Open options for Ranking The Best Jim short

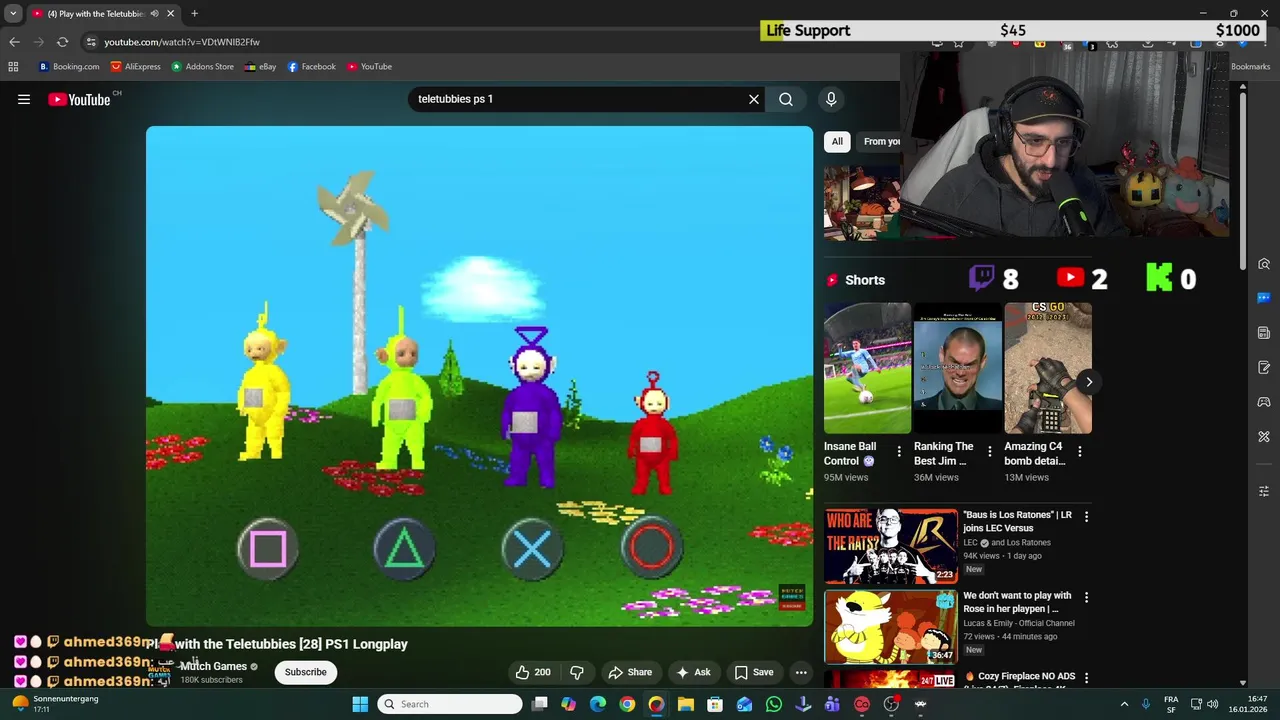(990, 452)
